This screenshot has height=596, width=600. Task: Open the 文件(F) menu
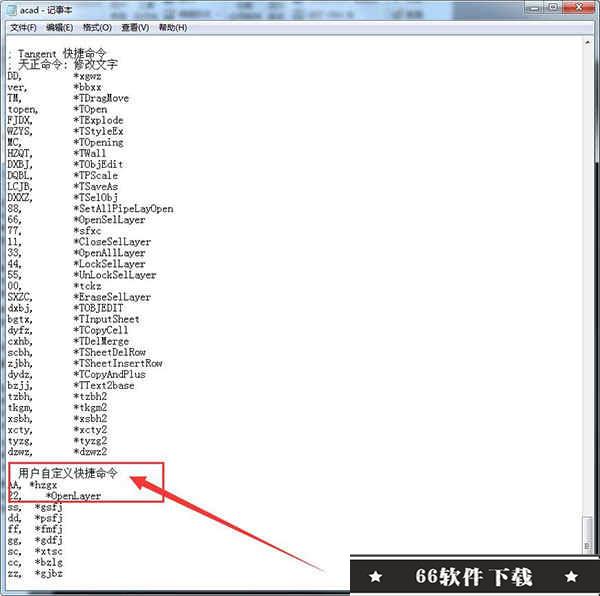[x=23, y=28]
